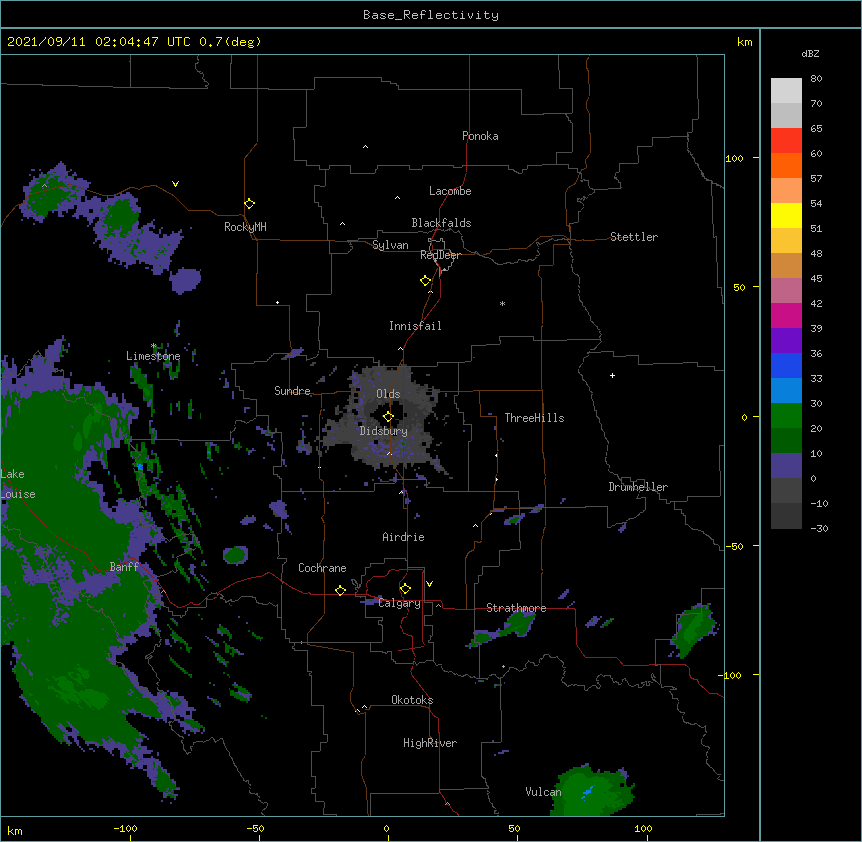Click the yellow radar site marker near Olds
The width and height of the screenshot is (862, 842).
coord(388,416)
